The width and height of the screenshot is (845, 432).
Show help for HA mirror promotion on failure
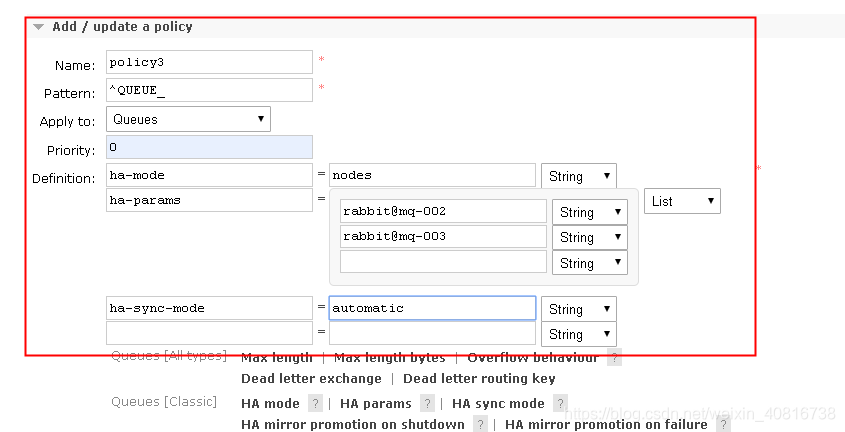click(x=723, y=424)
